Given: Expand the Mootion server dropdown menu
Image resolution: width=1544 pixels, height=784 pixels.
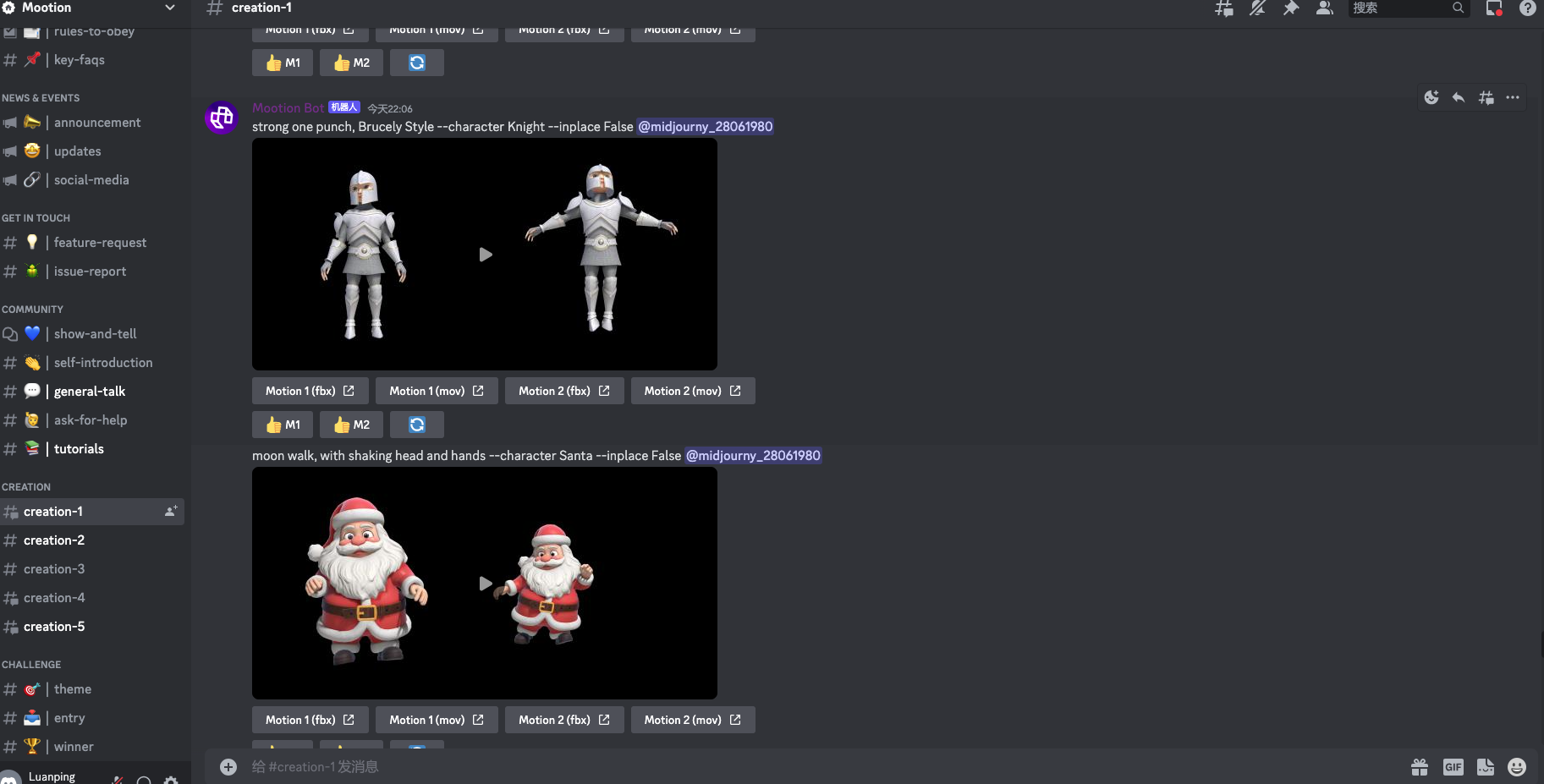Looking at the screenshot, I should 170,8.
